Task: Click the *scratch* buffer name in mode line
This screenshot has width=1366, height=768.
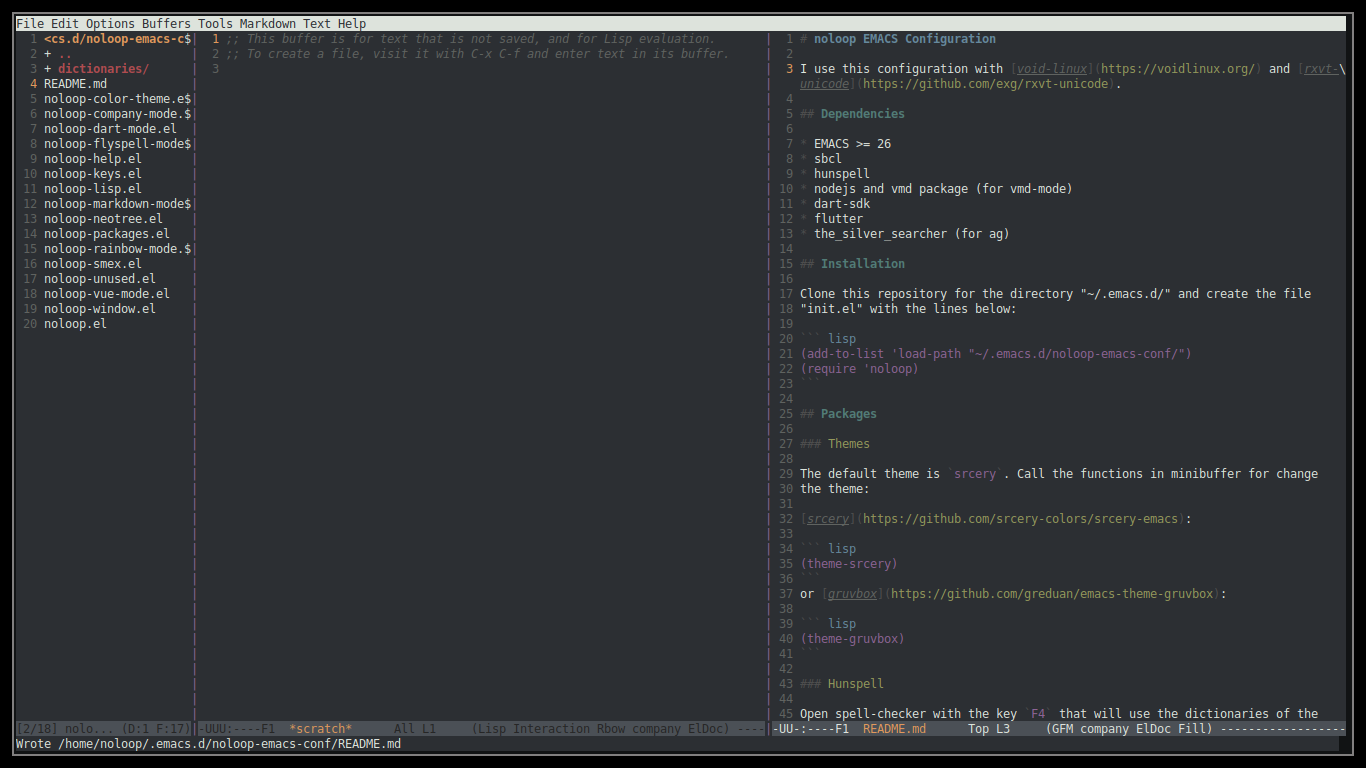Action: tap(320, 729)
